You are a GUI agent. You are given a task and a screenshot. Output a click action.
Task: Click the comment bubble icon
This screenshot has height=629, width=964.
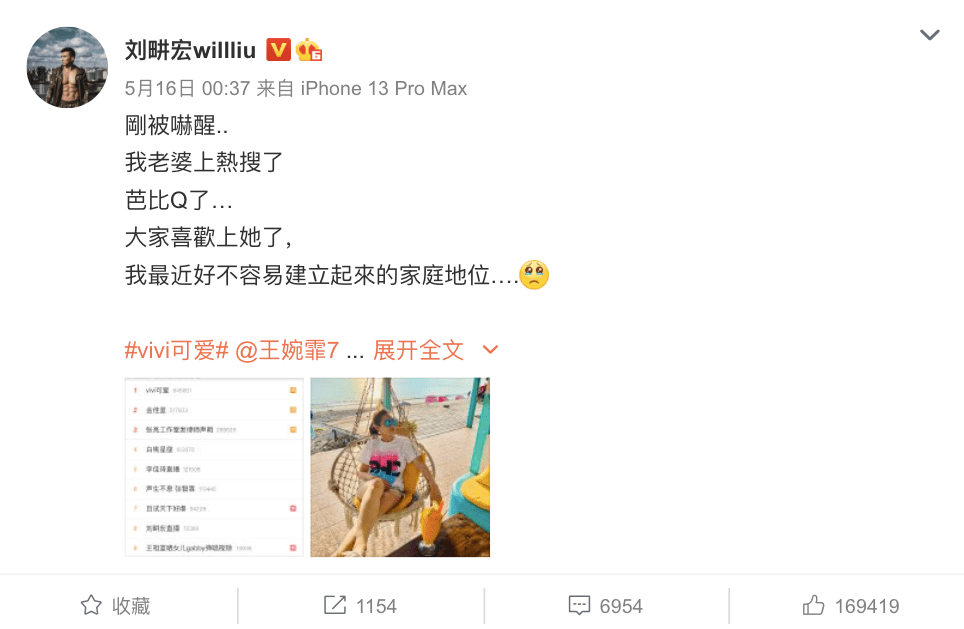[579, 606]
